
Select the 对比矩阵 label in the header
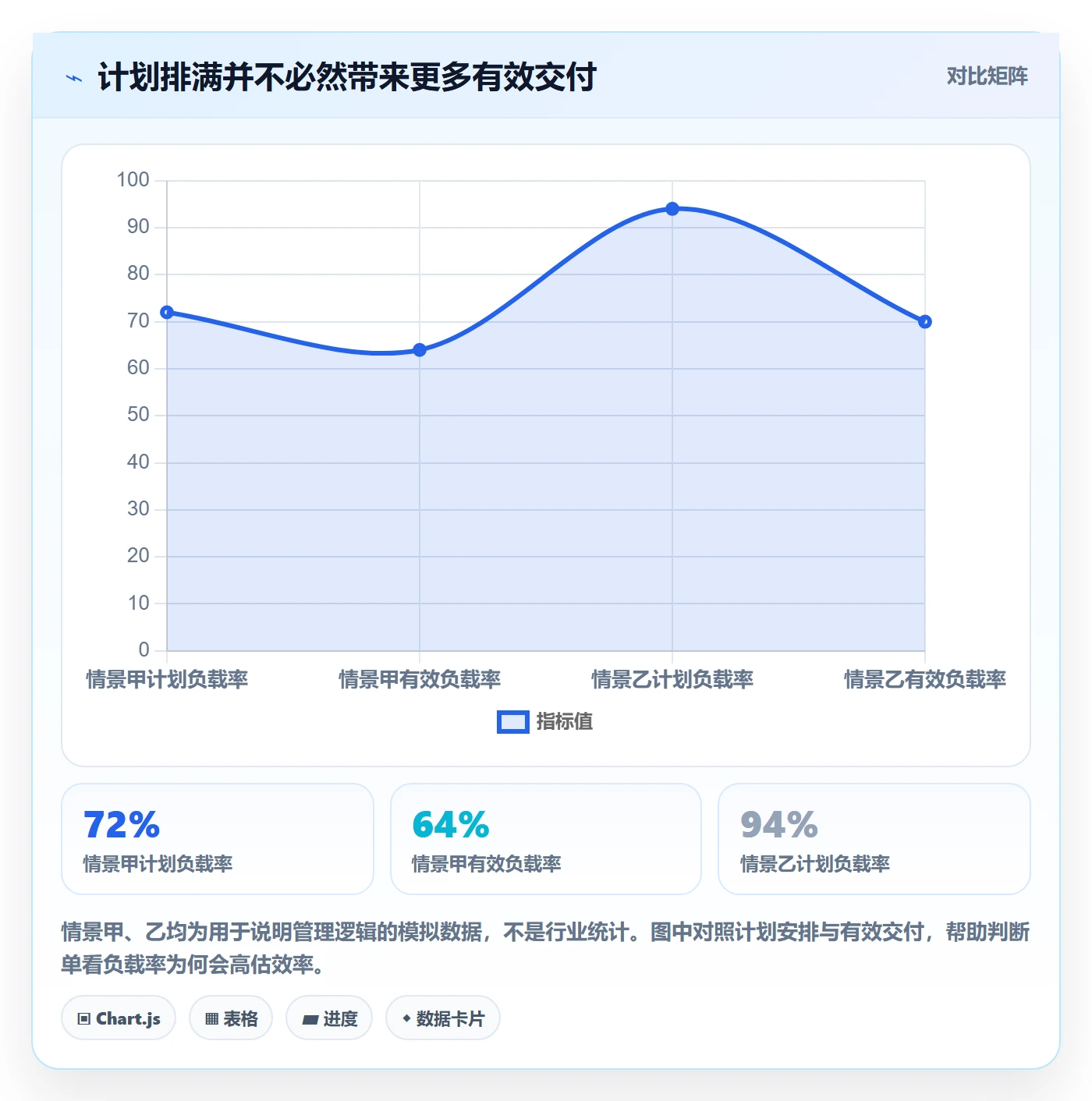[x=987, y=76]
